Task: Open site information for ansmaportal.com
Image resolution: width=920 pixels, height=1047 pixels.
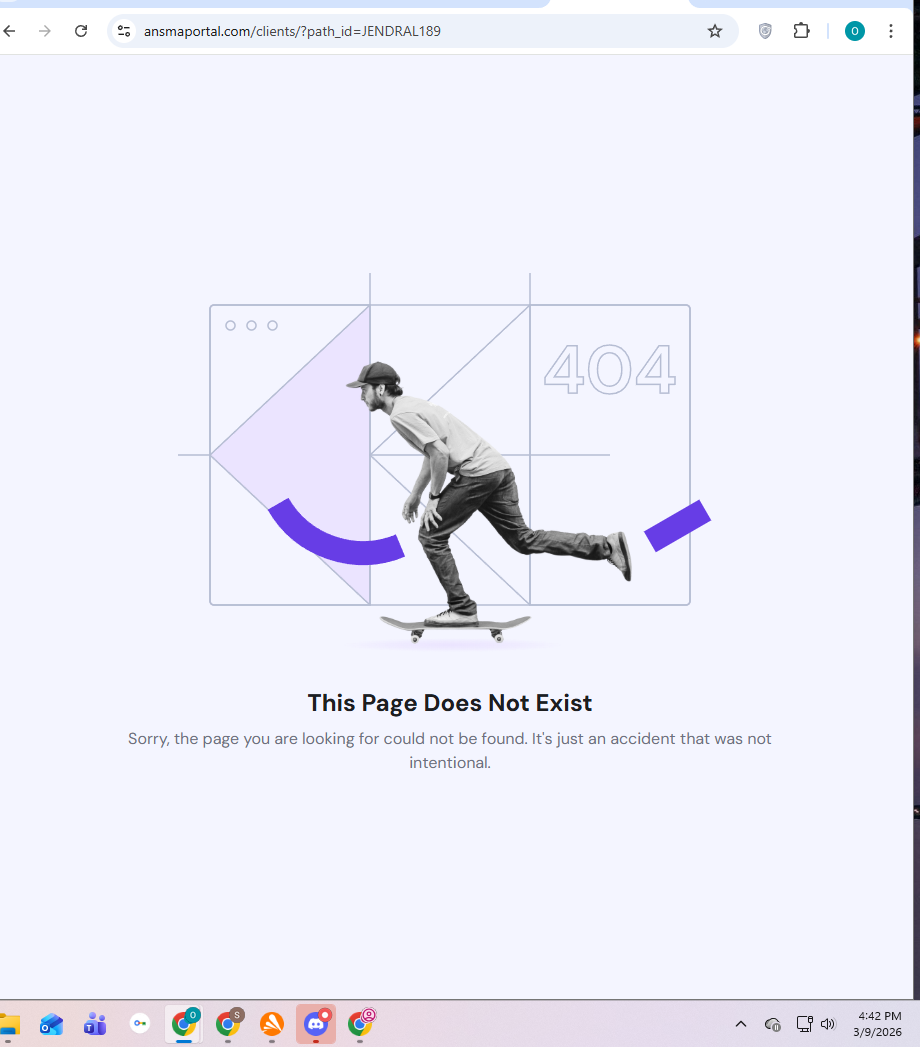Action: [x=124, y=31]
